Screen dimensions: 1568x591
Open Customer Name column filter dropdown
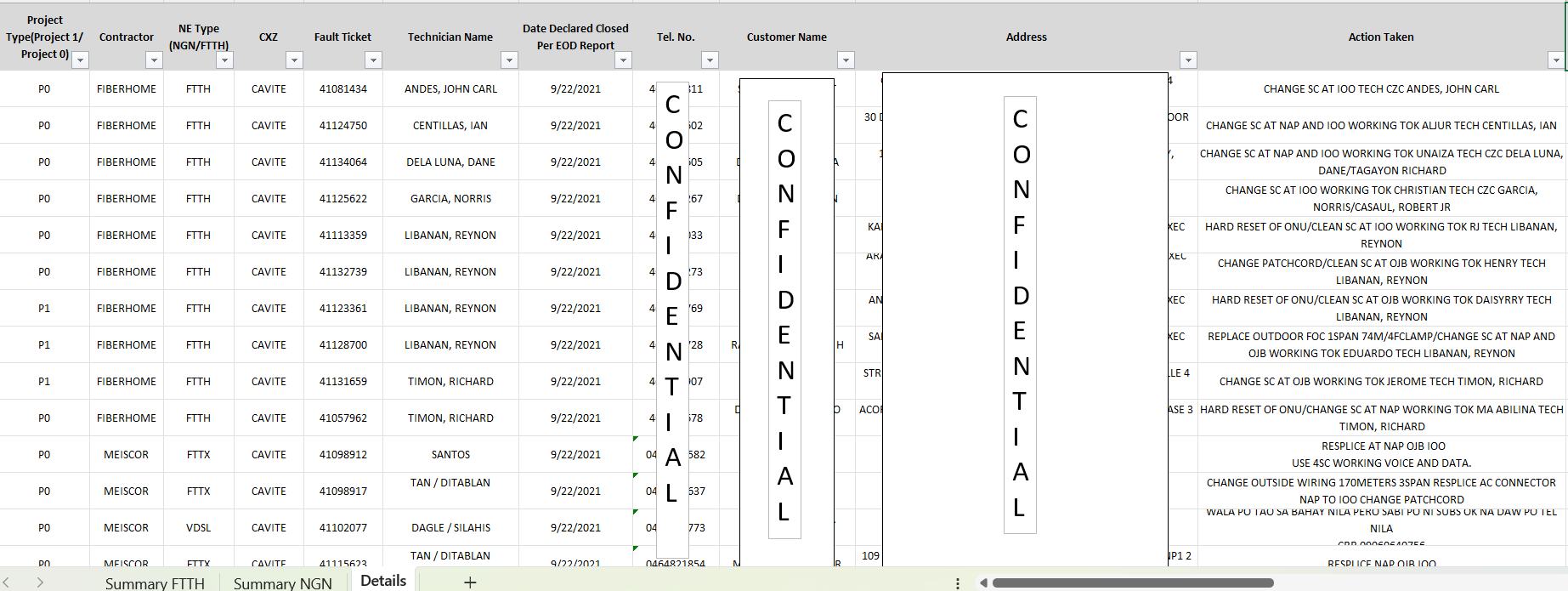click(x=846, y=60)
